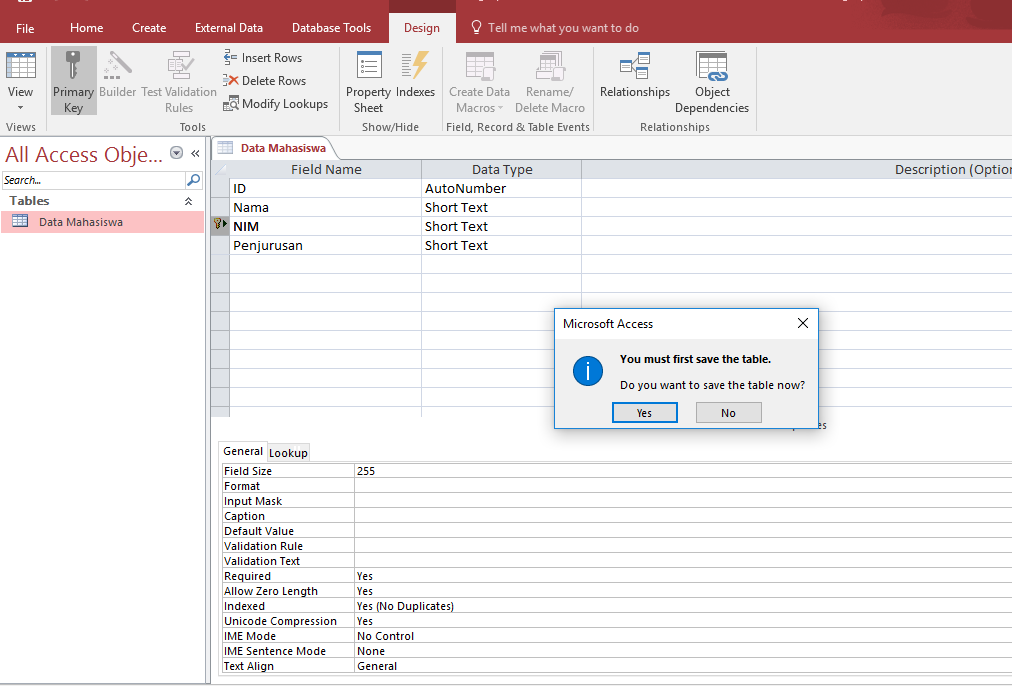
Task: Toggle the Property Sheet pane
Action: 369,81
